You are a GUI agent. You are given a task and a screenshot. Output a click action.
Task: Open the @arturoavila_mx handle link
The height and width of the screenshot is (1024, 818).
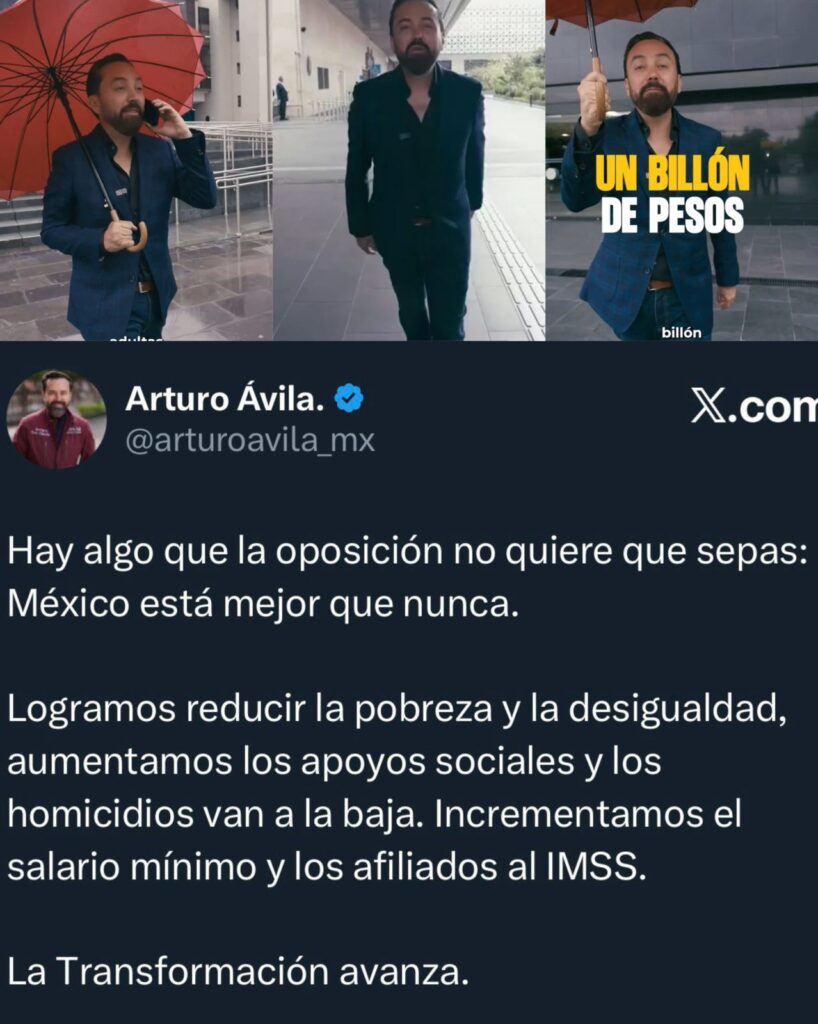249,441
